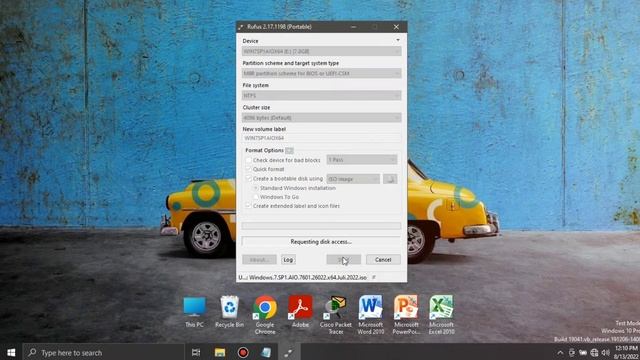Open Task View in the taskbar

click(196, 352)
